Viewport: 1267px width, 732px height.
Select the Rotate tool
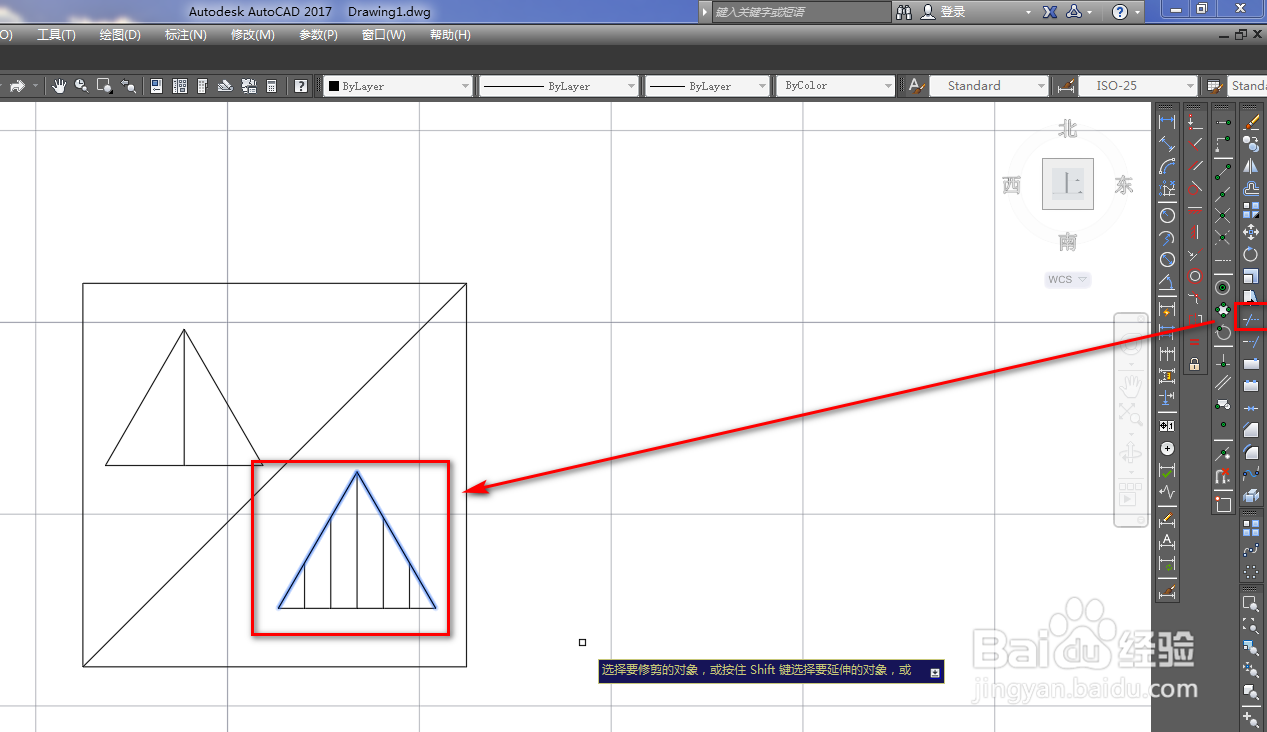click(1251, 254)
